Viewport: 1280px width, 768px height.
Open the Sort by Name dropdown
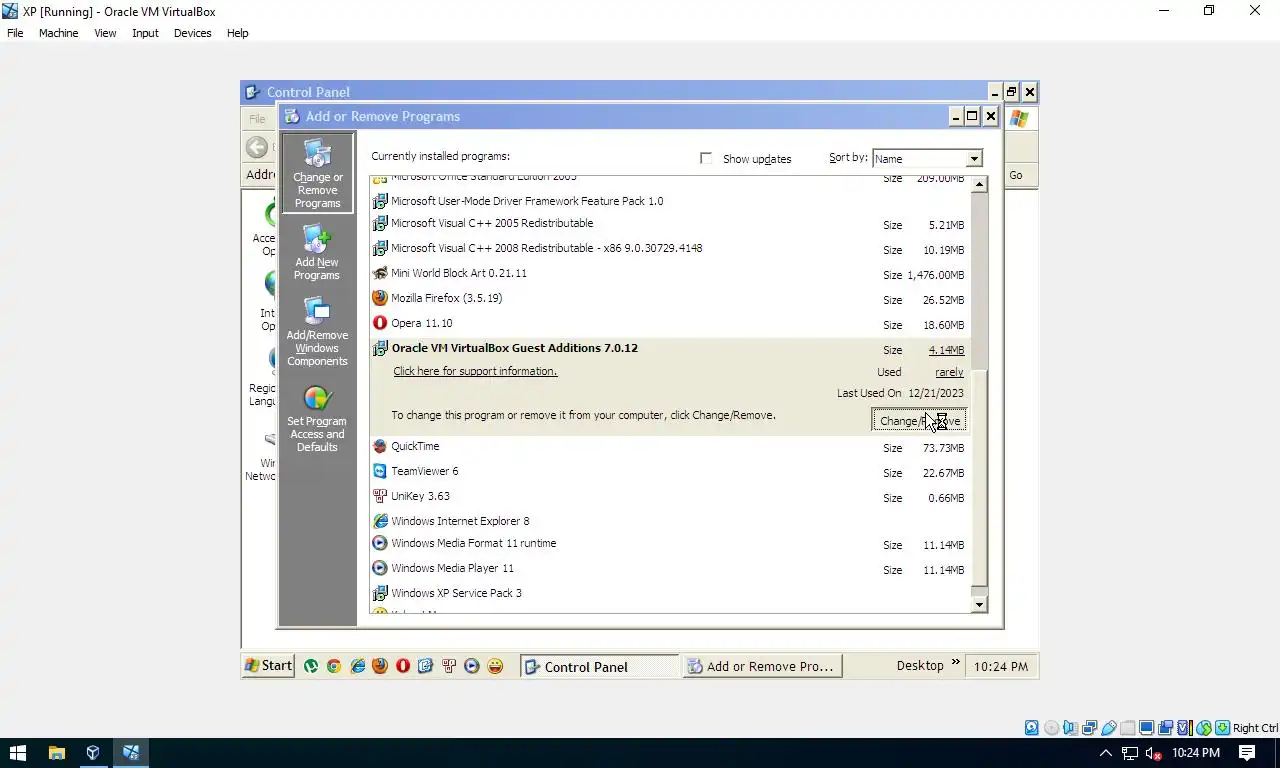927,158
